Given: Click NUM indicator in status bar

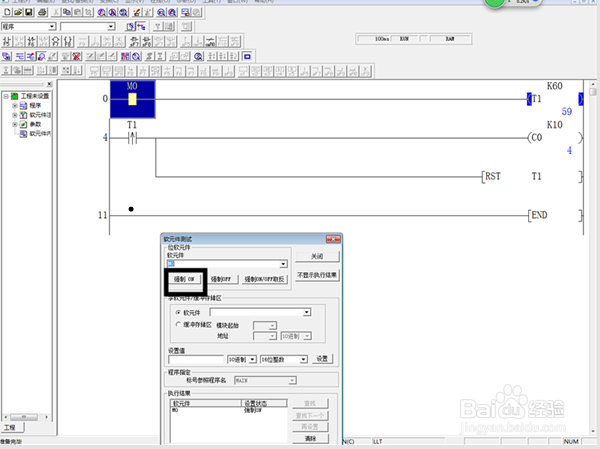Looking at the screenshot, I should pos(571,441).
